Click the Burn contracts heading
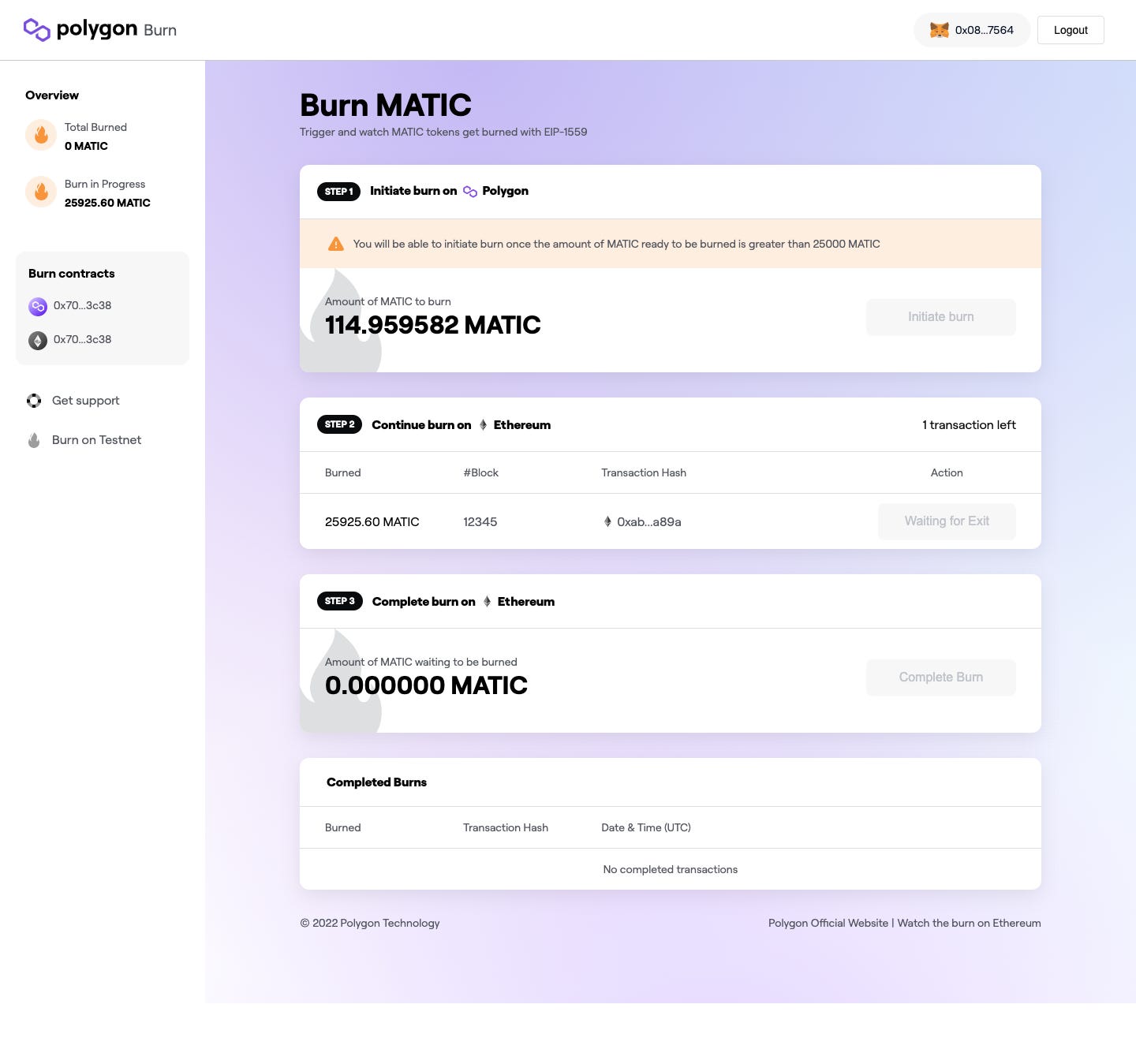1136x1064 pixels. pos(72,274)
